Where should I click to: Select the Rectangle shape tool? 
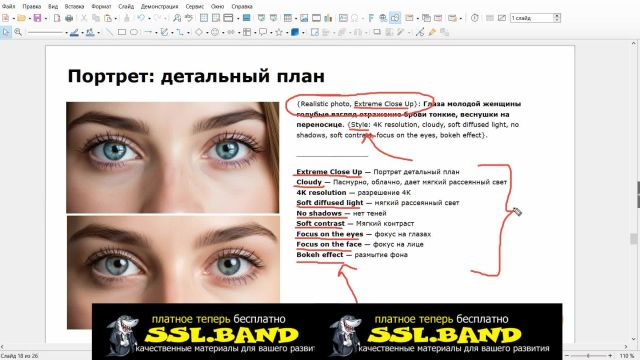coord(122,32)
